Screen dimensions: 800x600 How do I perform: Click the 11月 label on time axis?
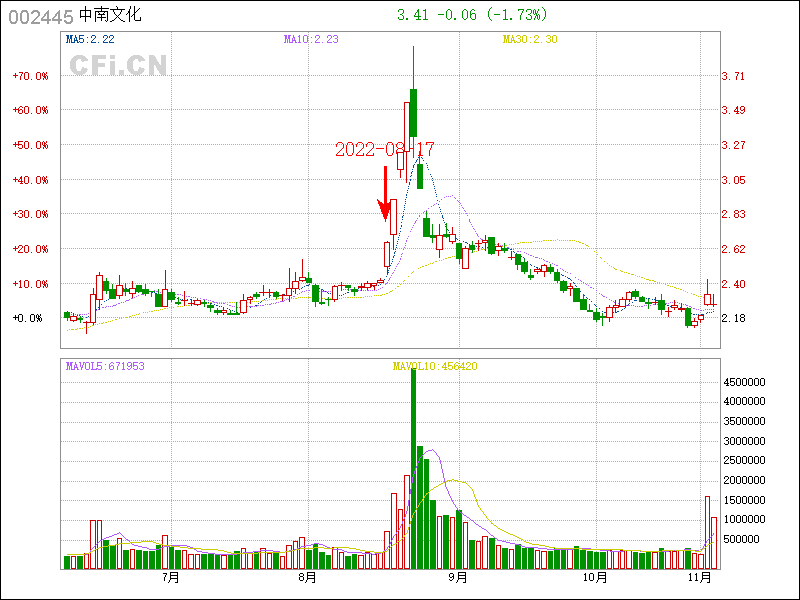pyautogui.click(x=701, y=577)
